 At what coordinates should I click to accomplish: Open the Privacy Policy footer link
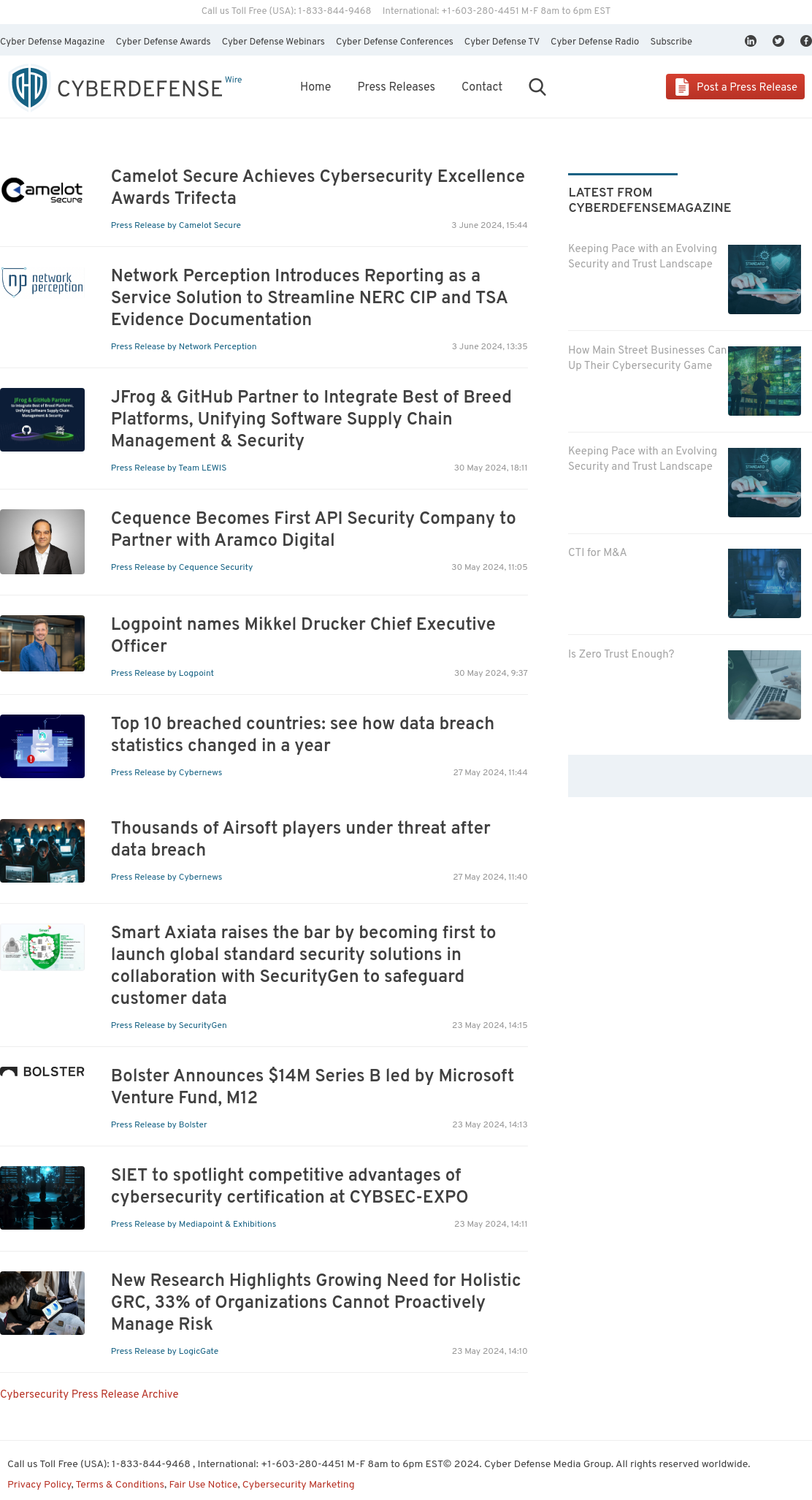[x=39, y=1485]
